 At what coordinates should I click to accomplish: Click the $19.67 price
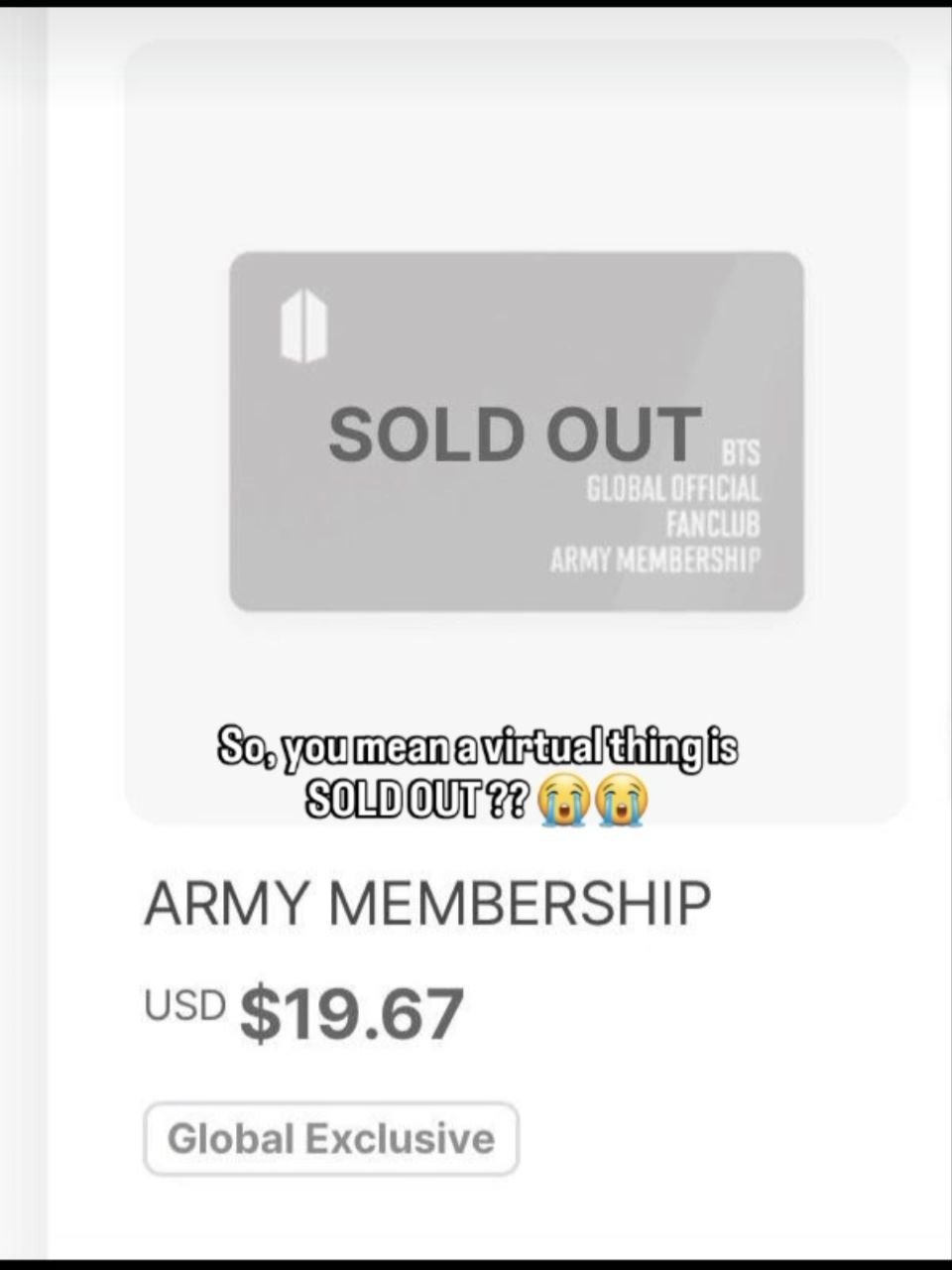tap(352, 1013)
